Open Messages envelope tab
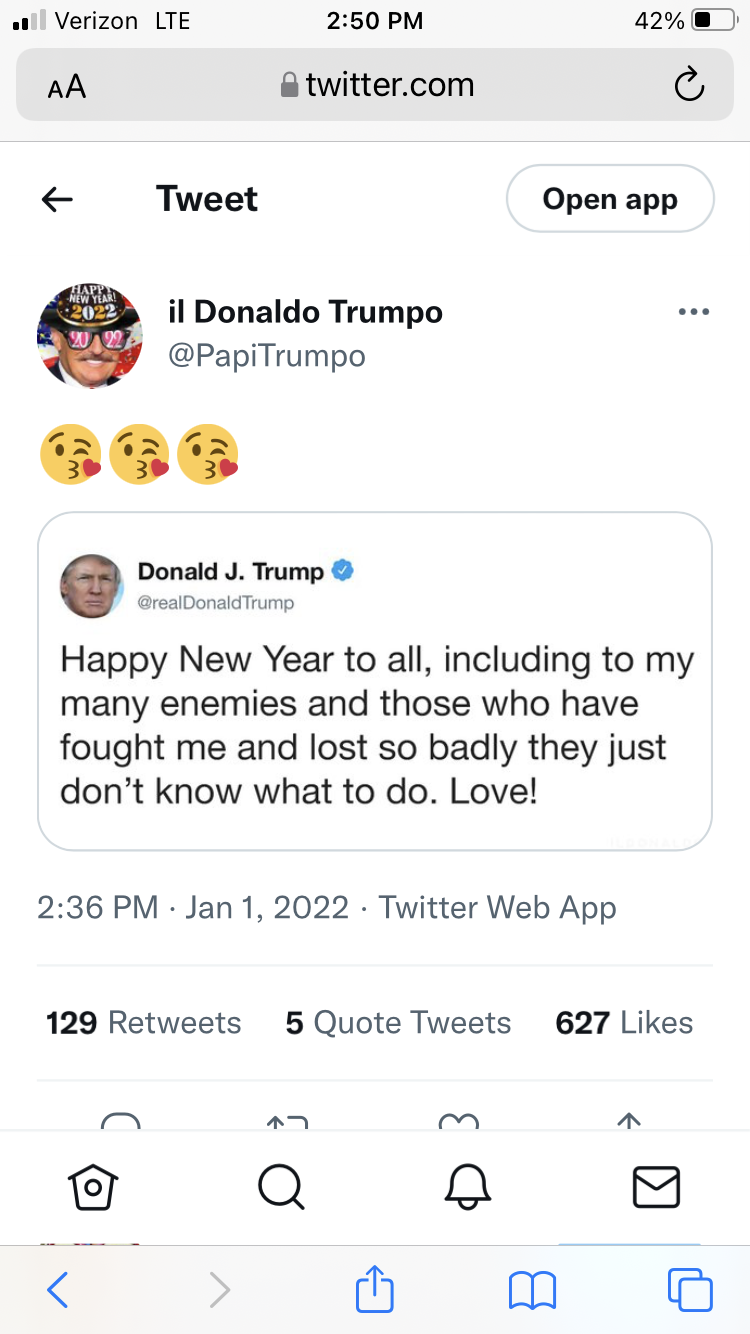 coord(656,1187)
